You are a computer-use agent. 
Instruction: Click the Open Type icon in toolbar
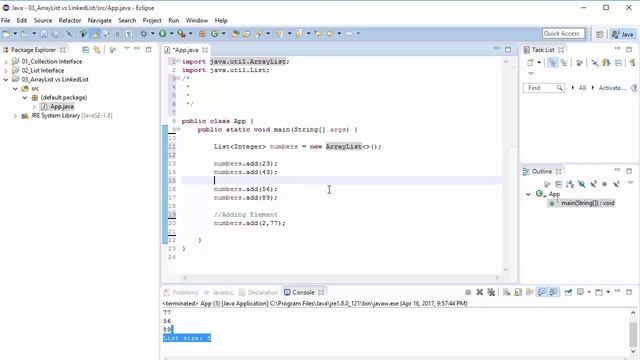(x=235, y=34)
